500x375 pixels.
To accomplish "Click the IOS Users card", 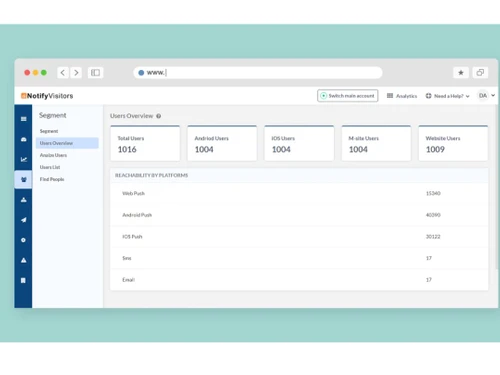I will (299, 143).
